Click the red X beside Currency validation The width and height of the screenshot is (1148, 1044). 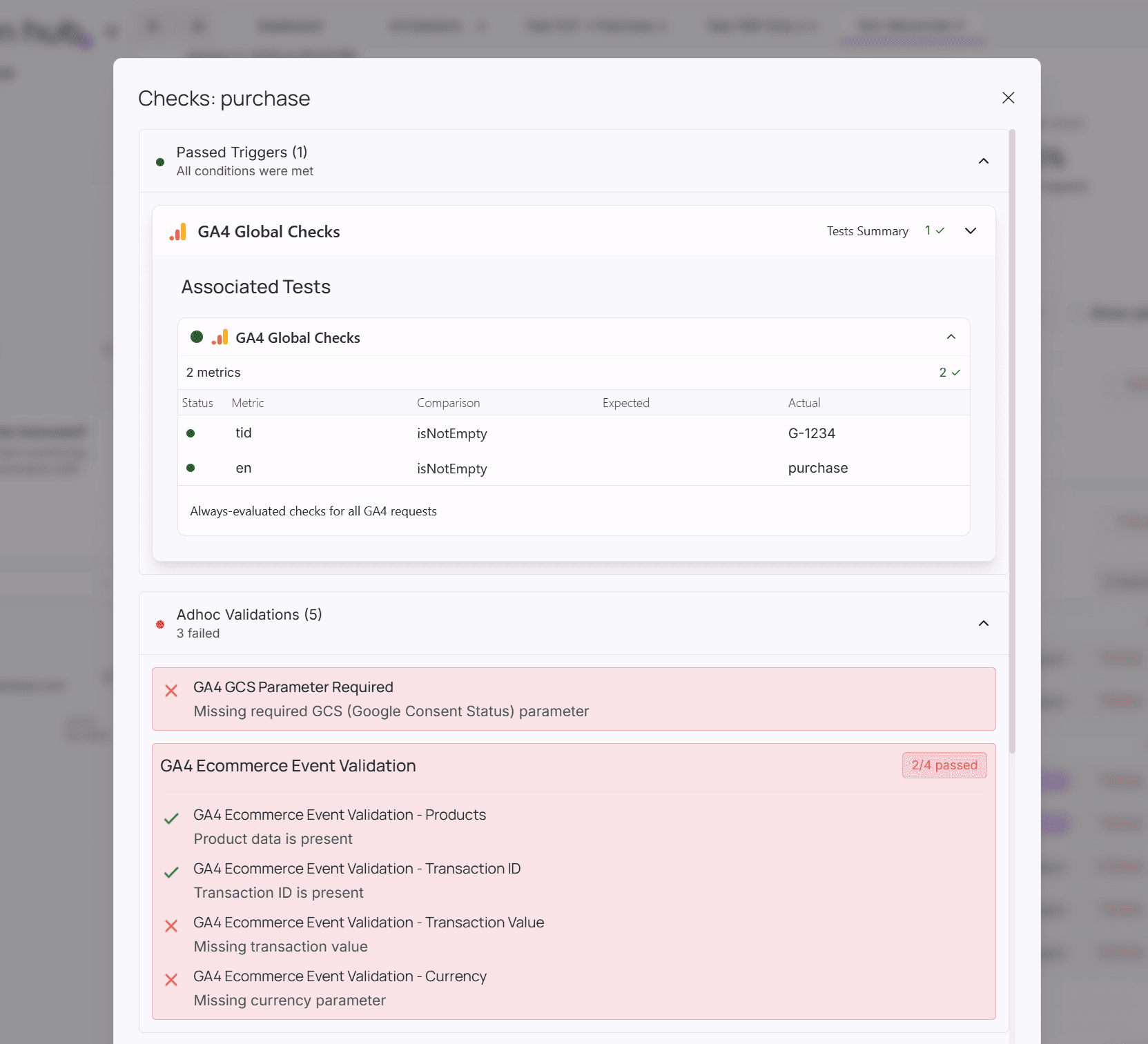(x=171, y=980)
